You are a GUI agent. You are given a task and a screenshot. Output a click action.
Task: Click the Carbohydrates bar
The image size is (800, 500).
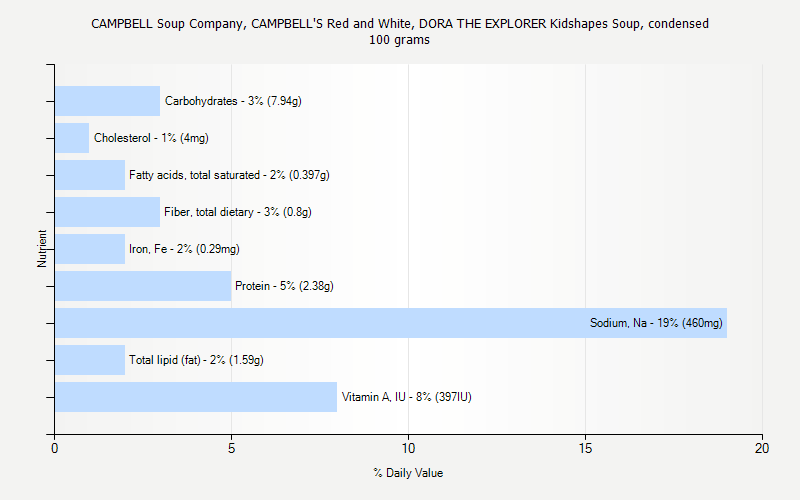[x=107, y=101]
